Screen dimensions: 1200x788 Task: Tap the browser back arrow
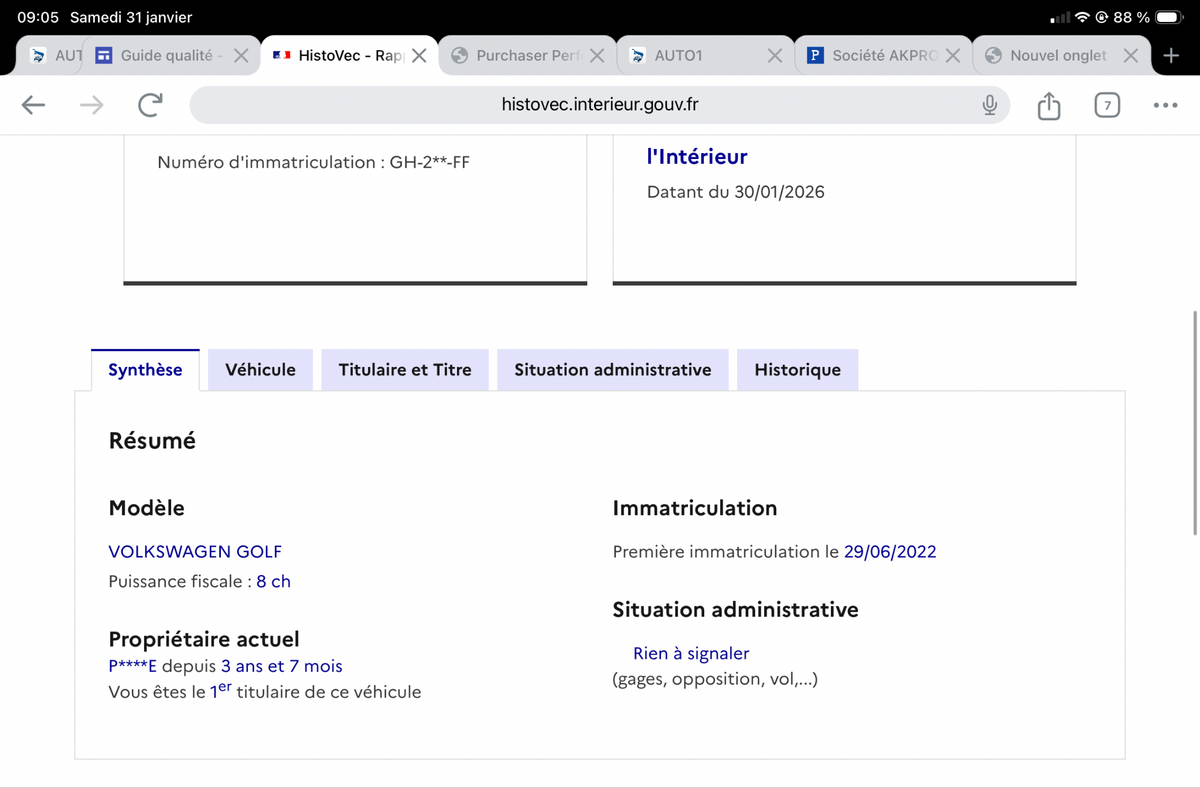tap(33, 105)
